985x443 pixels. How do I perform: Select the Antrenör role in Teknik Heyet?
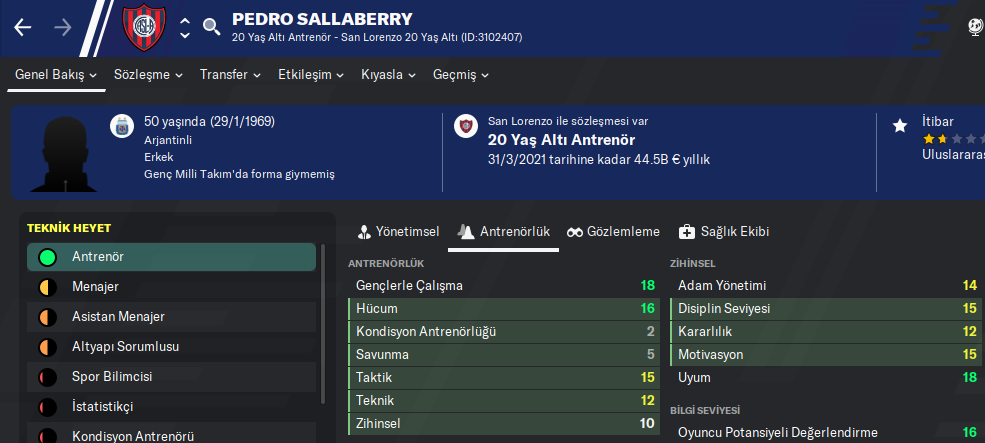pos(171,257)
